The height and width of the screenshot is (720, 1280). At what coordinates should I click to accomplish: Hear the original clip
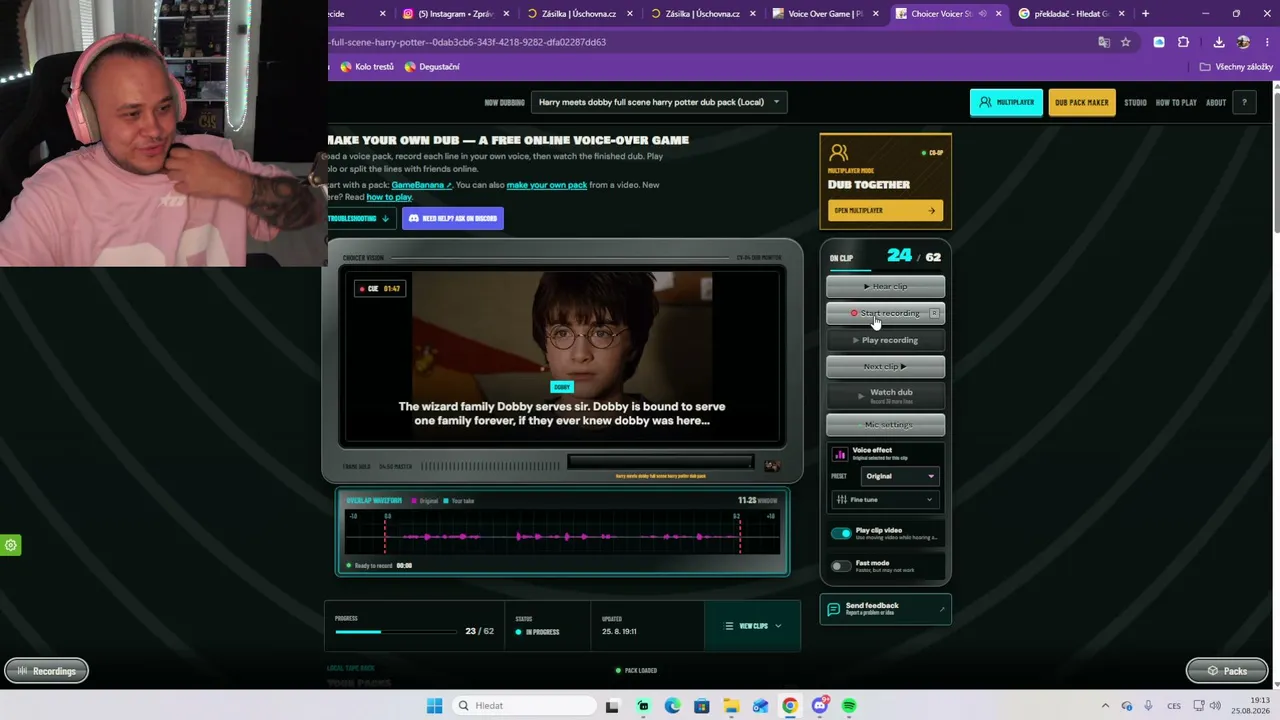[x=885, y=286]
